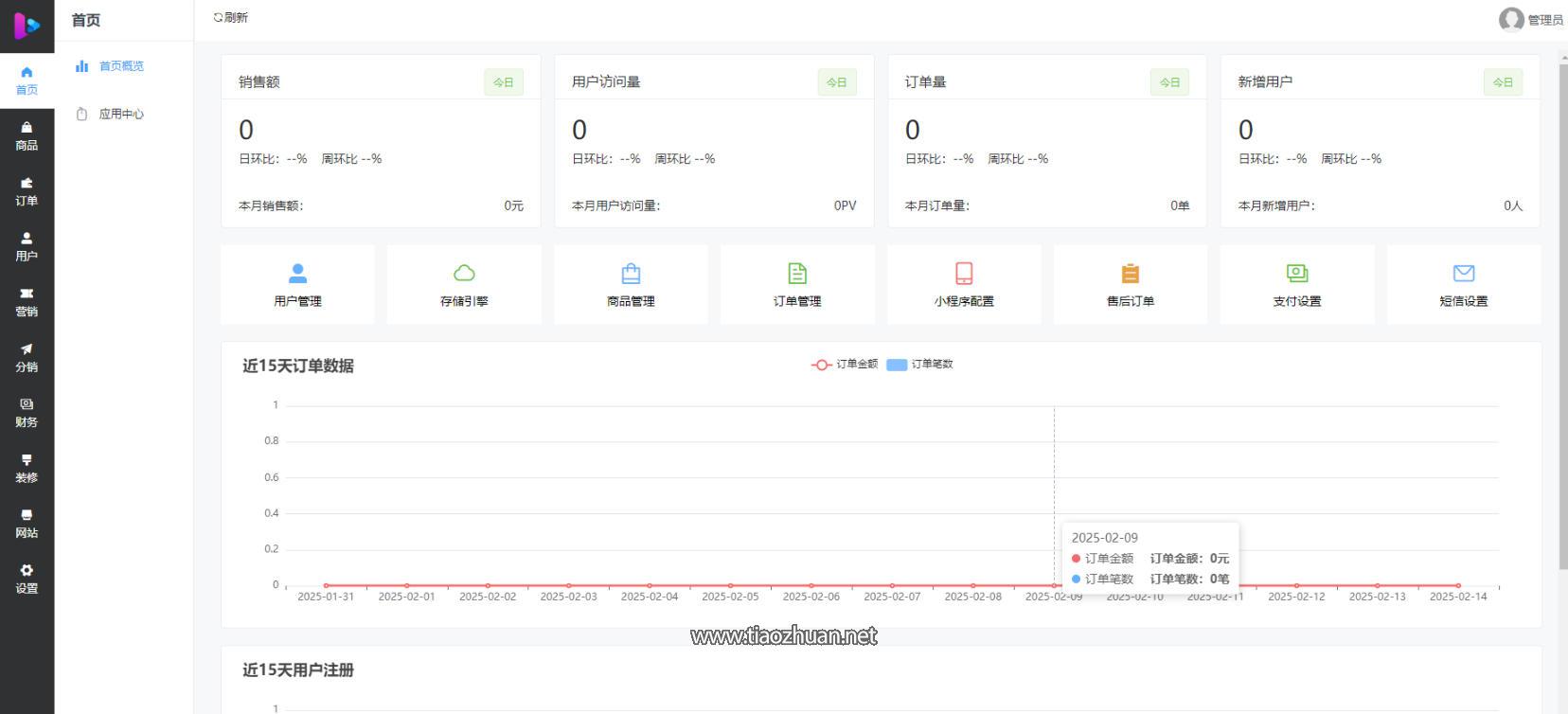This screenshot has width=1568, height=714.
Task: Select 首页概览 in the submenu
Action: click(121, 66)
